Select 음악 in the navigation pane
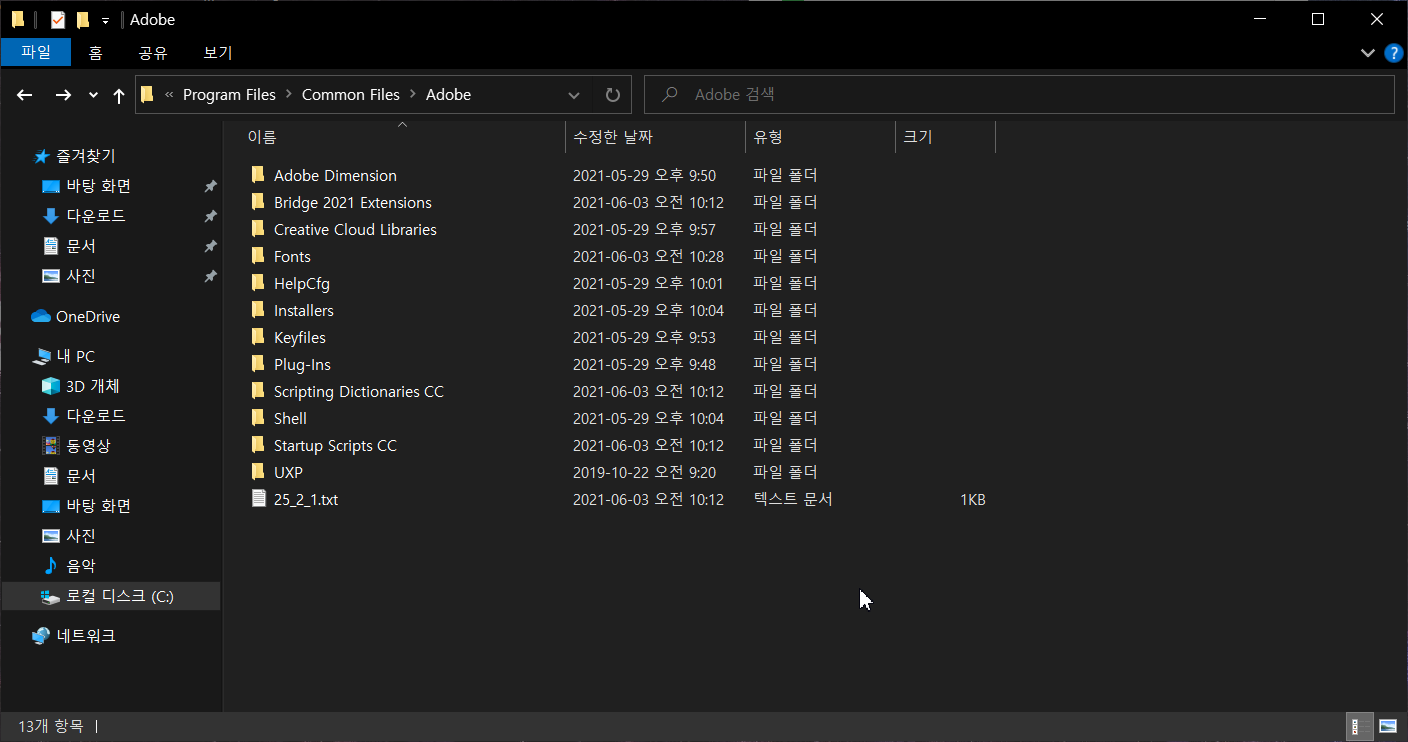This screenshot has width=1408, height=742. pyautogui.click(x=69, y=566)
